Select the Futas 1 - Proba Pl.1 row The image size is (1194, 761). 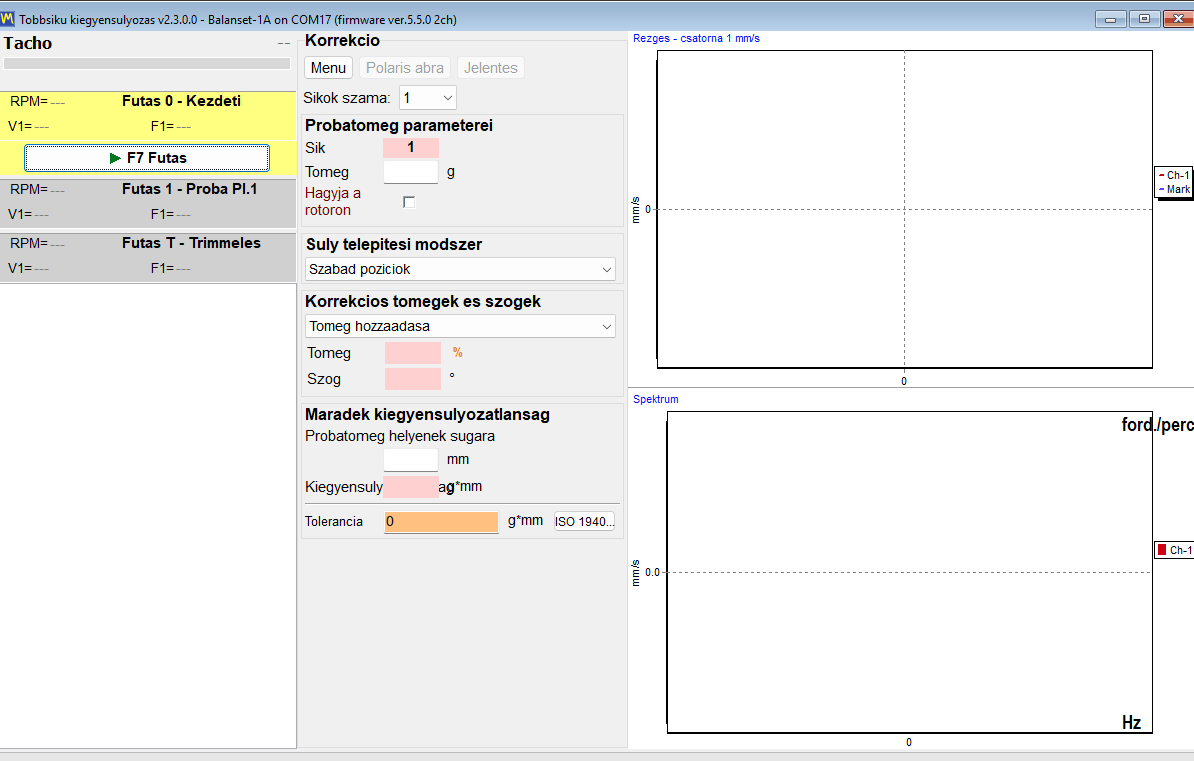tap(148, 203)
